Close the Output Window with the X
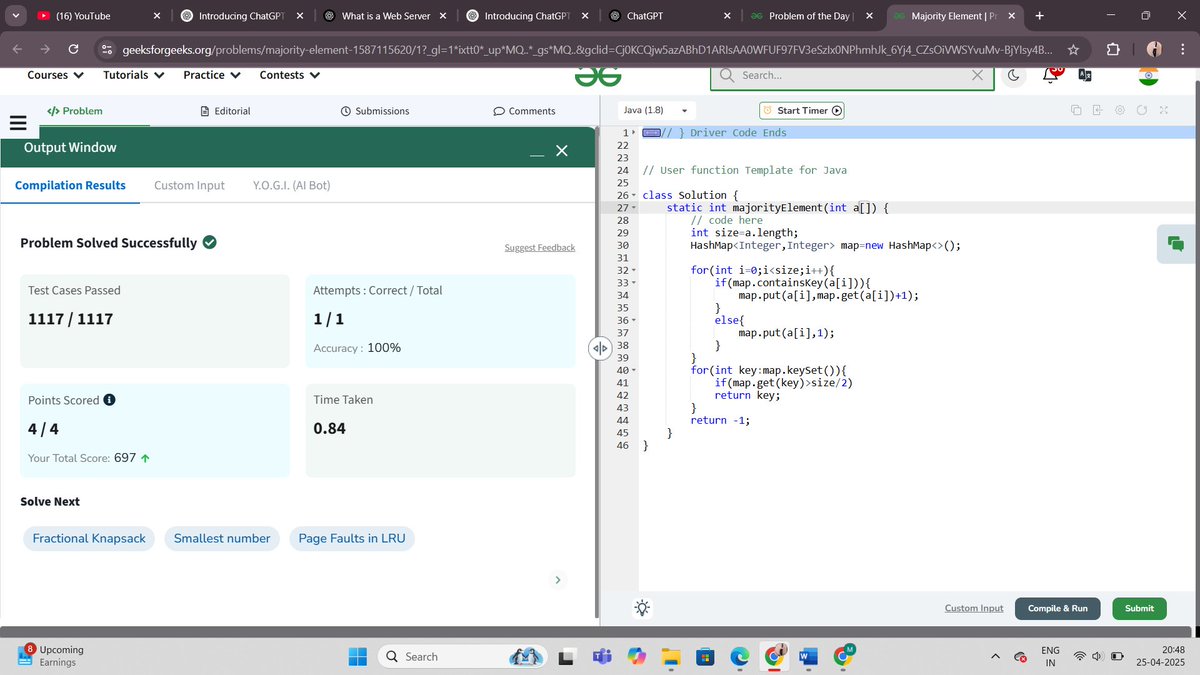The image size is (1200, 675). pos(561,150)
